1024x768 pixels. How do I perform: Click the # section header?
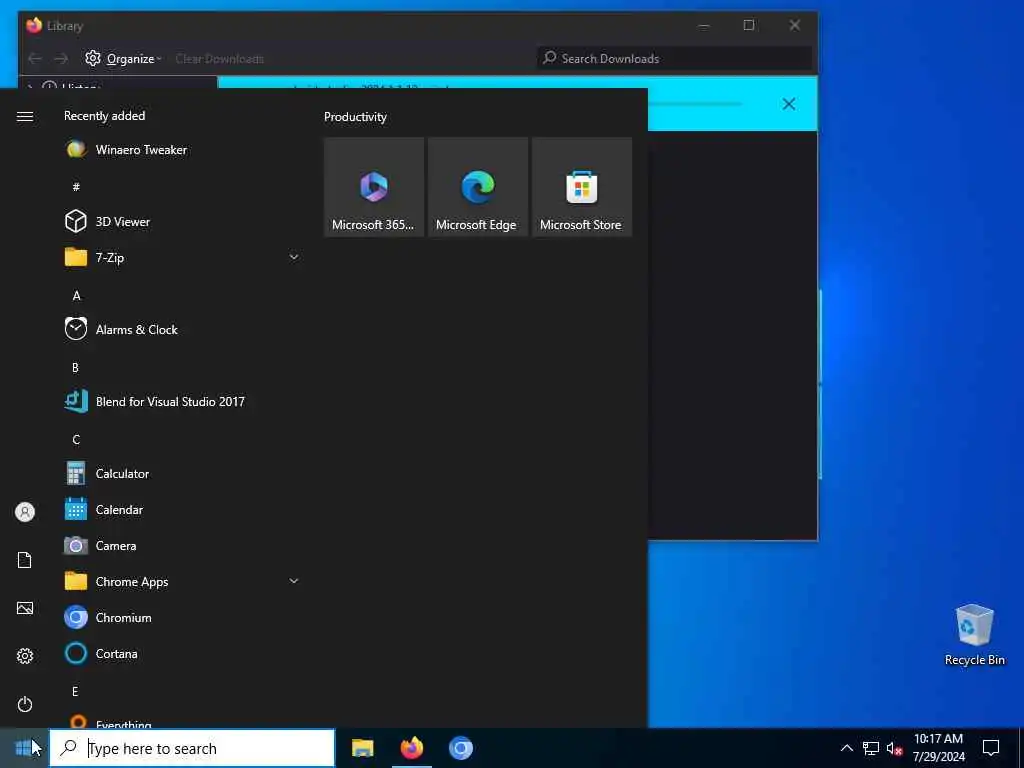(x=76, y=187)
